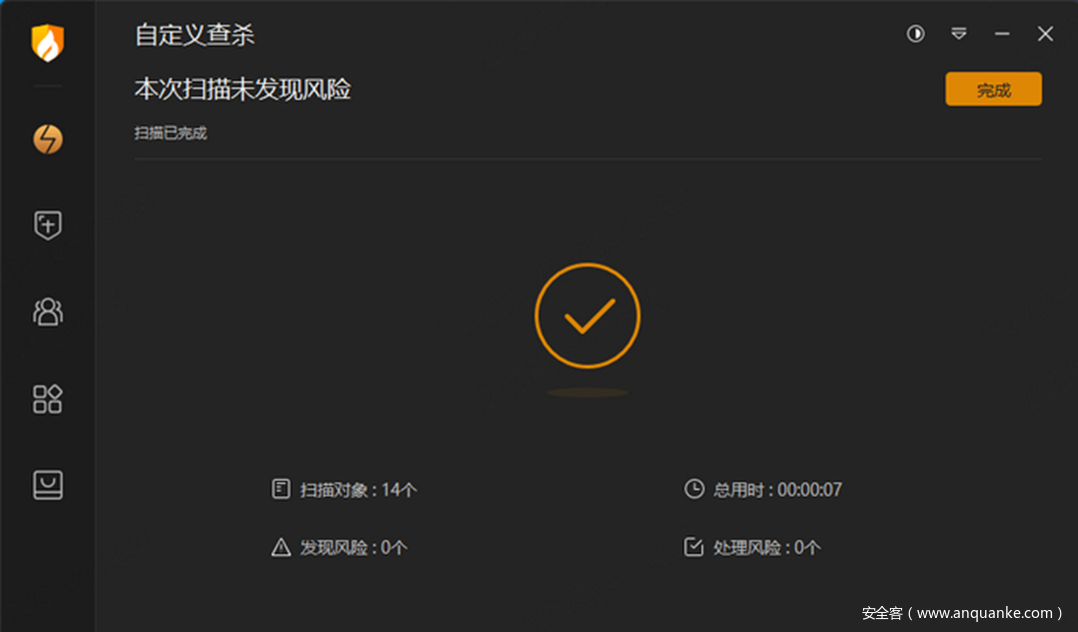Viewport: 1078px width, 632px height.
Task: Click 本次扫描未发现风险 heading
Action: [x=243, y=89]
